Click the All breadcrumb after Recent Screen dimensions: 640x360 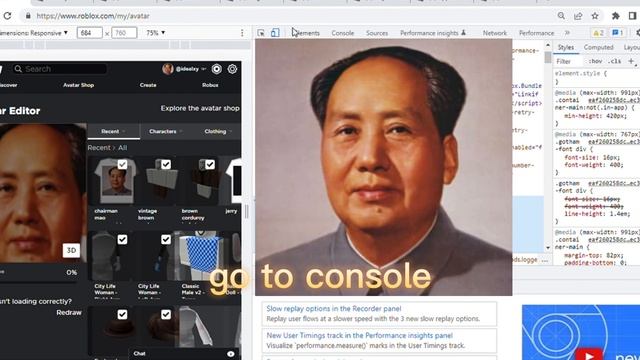[x=122, y=148]
